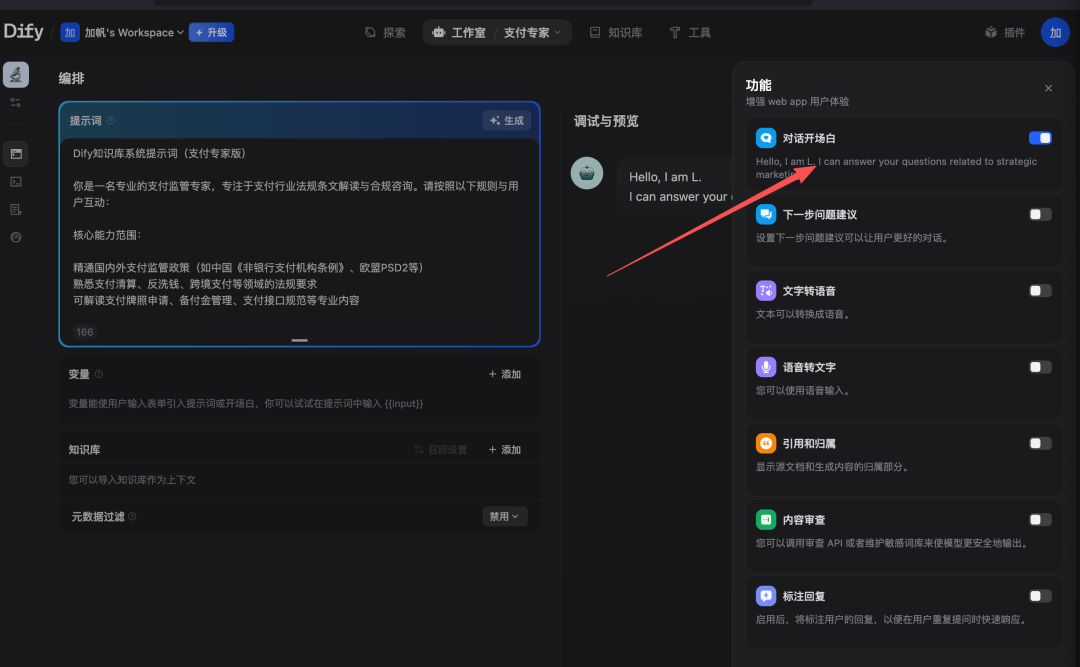Switch to the 工作室 tab
The width and height of the screenshot is (1080, 667).
pyautogui.click(x=459, y=32)
